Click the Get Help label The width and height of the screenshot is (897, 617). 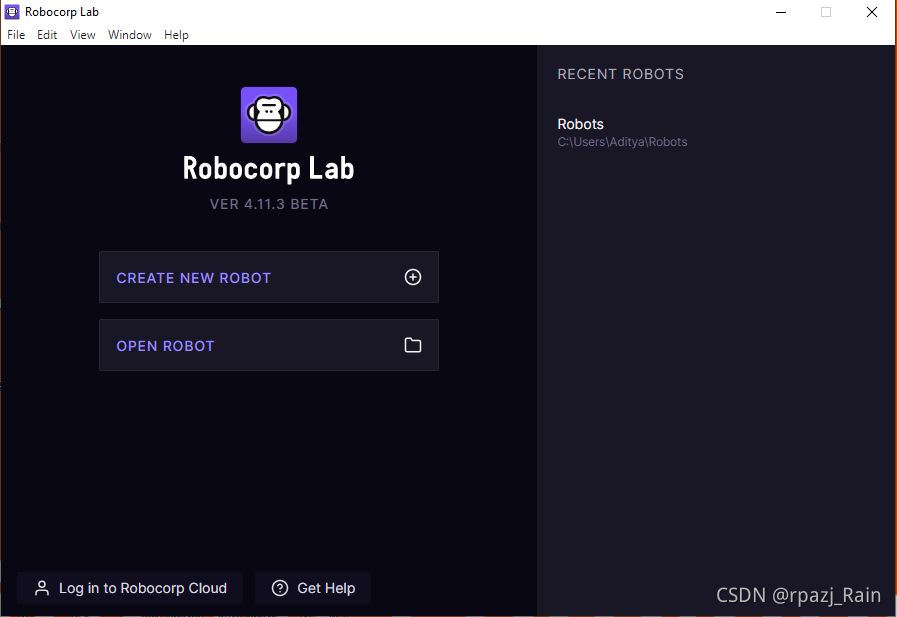326,588
